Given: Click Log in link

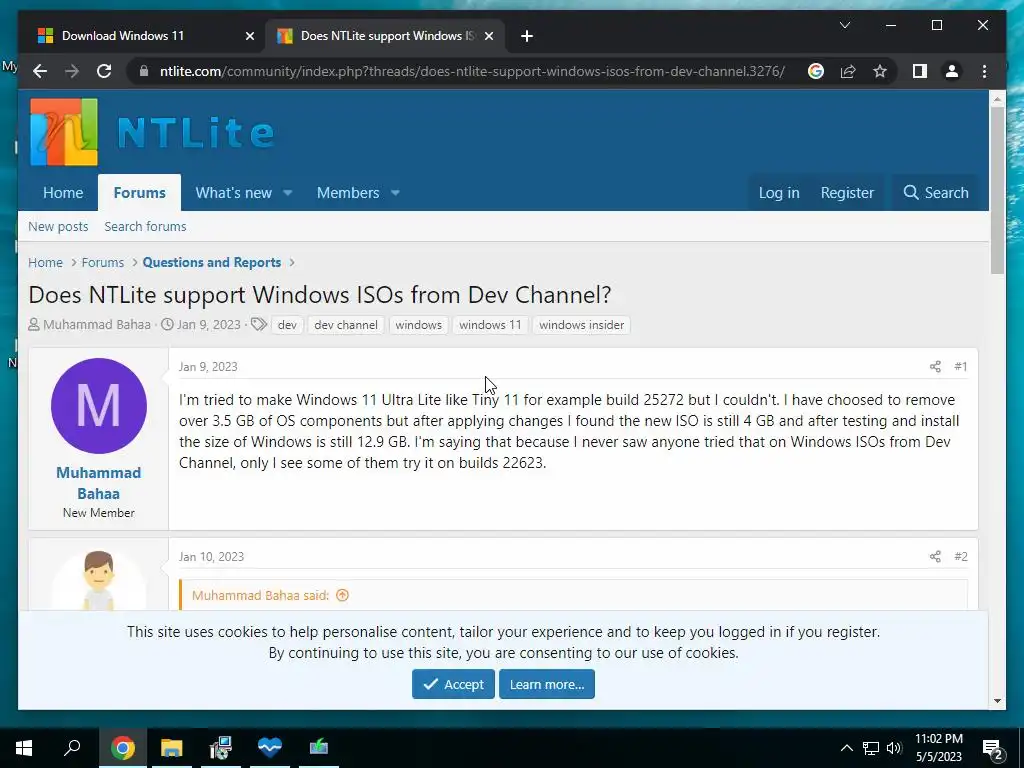Looking at the screenshot, I should 778,193.
